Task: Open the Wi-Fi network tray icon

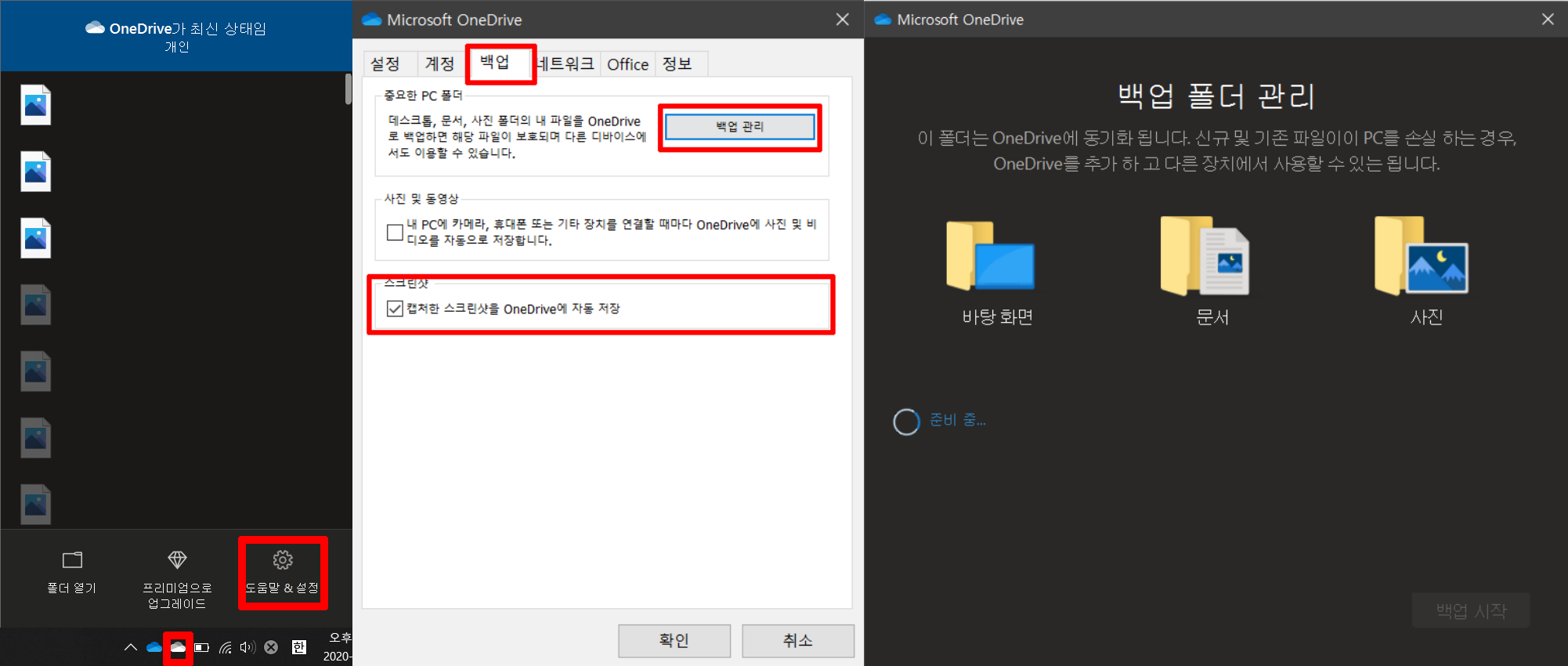Action: pos(226,647)
